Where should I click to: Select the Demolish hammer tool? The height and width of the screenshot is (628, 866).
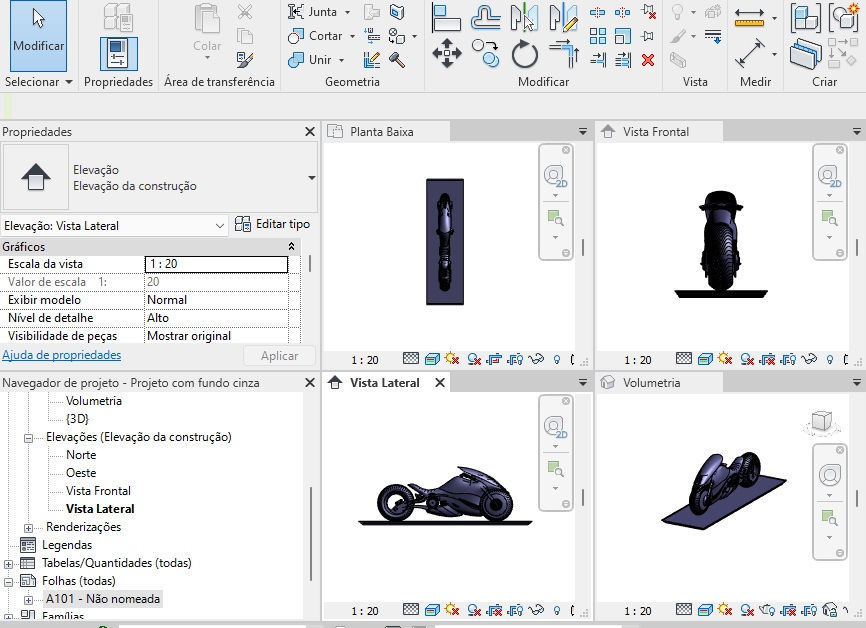tap(397, 60)
